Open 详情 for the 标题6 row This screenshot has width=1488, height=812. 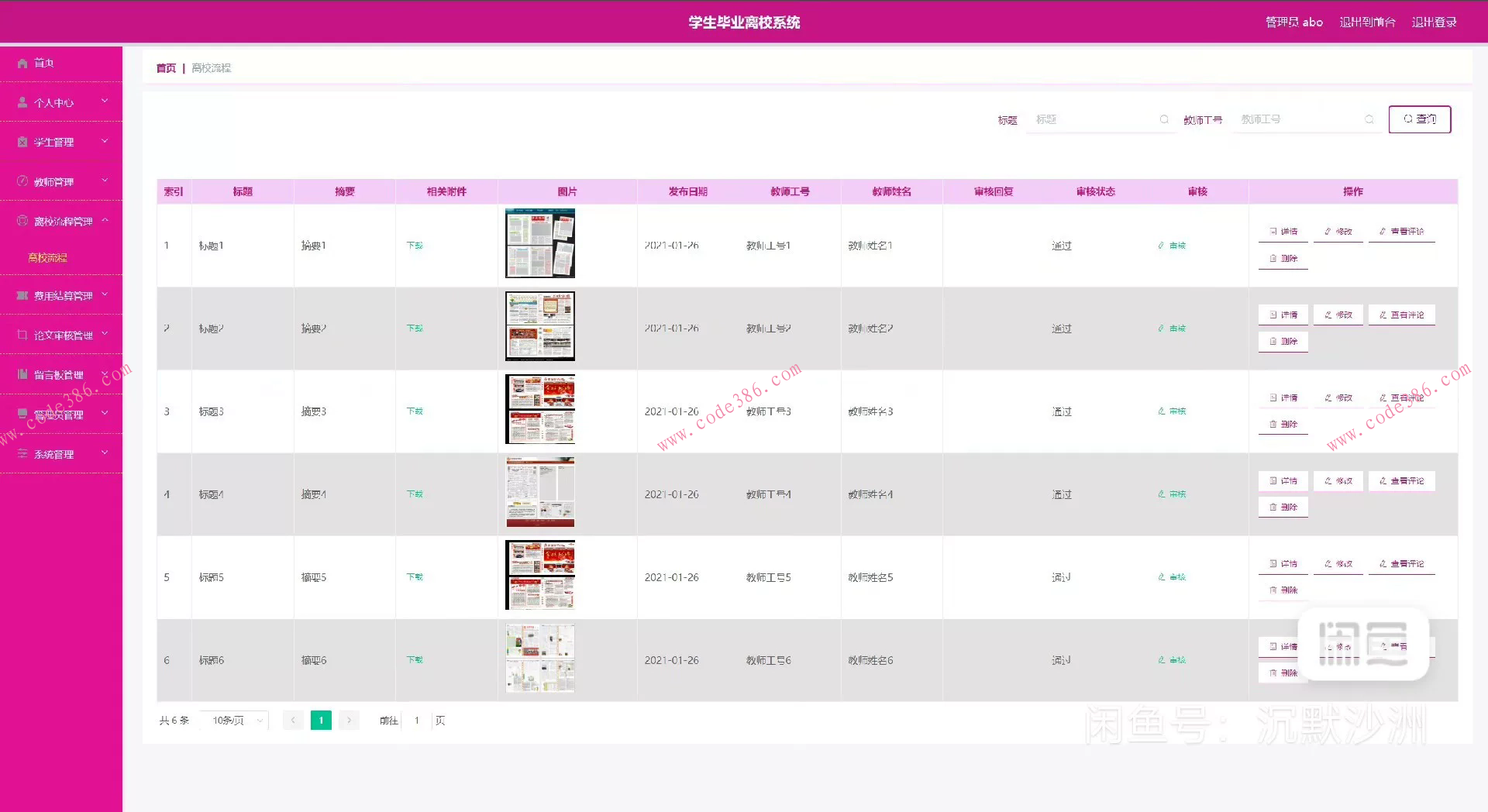point(1283,646)
